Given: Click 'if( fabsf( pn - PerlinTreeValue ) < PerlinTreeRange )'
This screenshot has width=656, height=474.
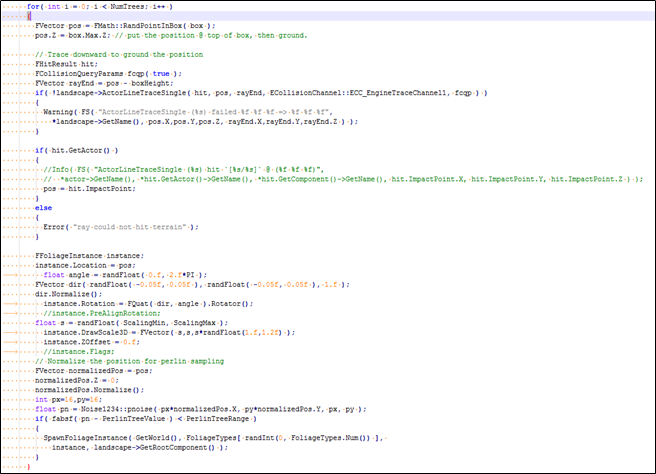Looking at the screenshot, I should 146,420.
